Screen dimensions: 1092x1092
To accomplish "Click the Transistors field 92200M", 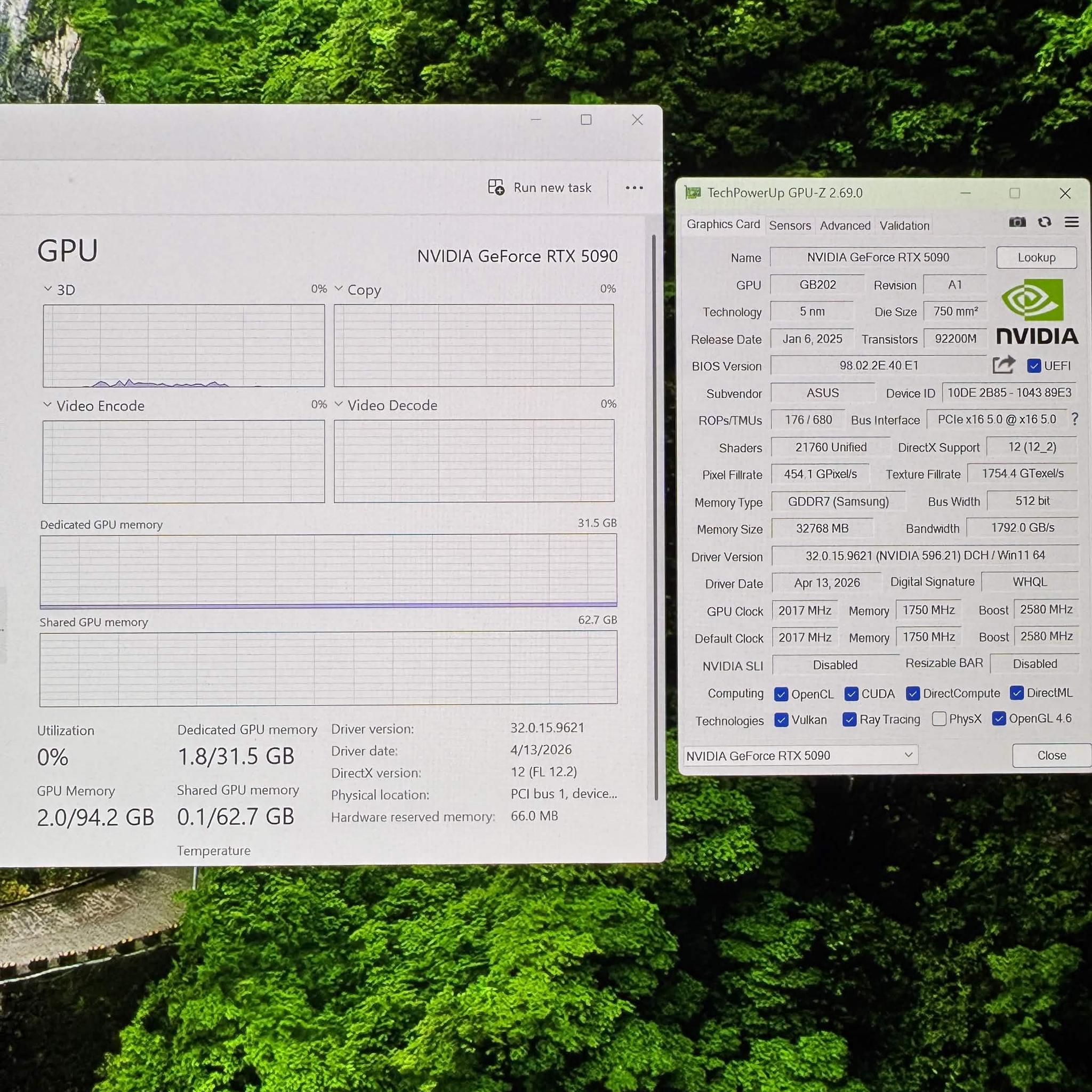I will coord(955,339).
